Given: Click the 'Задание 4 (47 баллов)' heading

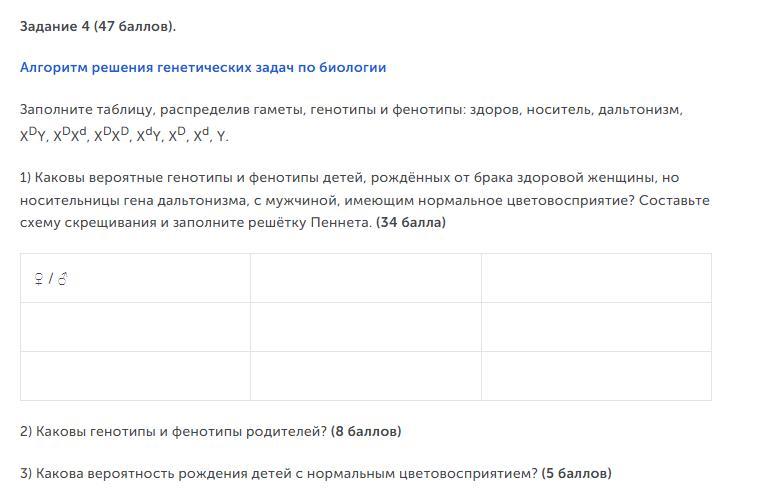Looking at the screenshot, I should tap(98, 26).
